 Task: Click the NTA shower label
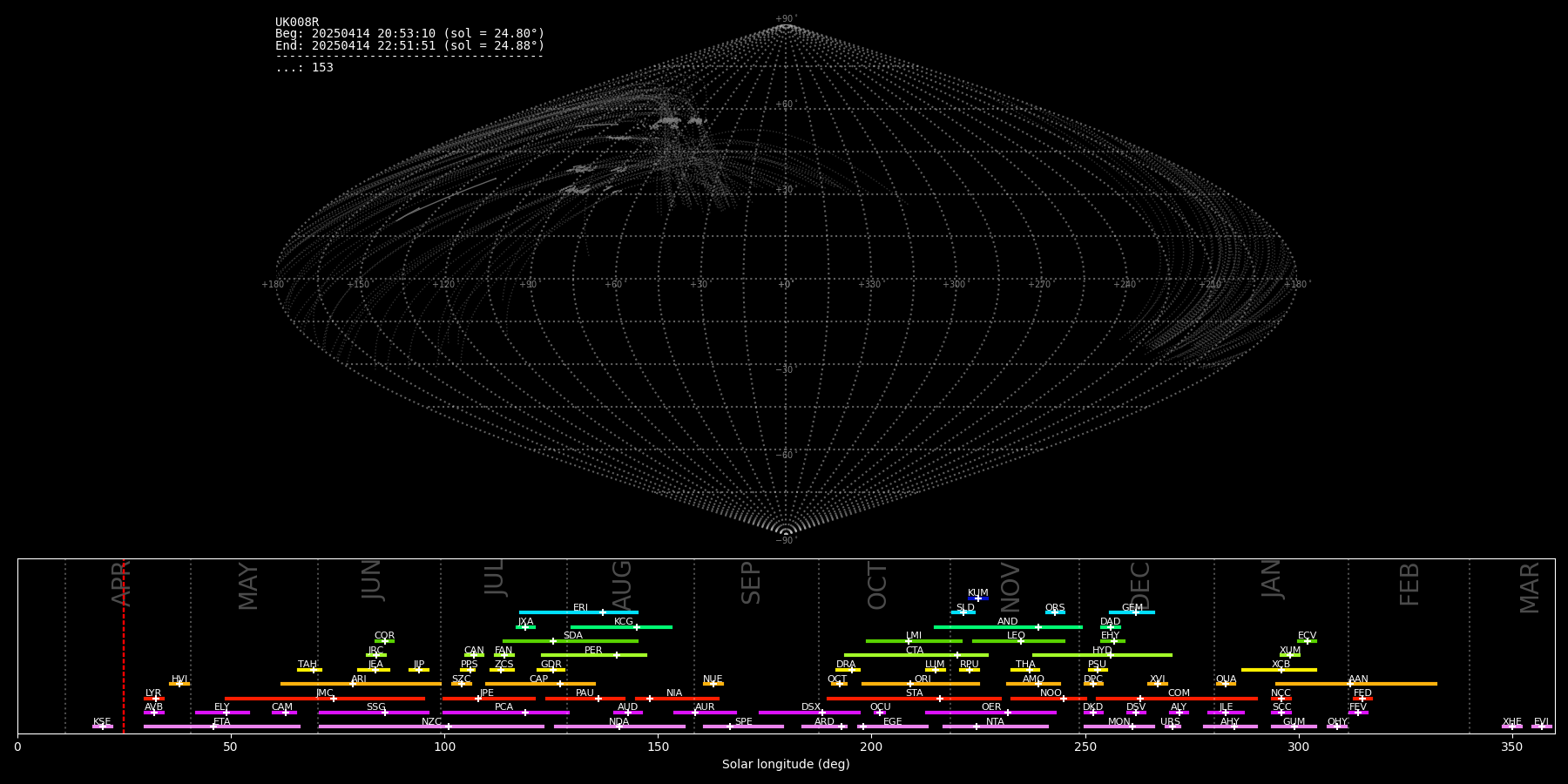(996, 722)
